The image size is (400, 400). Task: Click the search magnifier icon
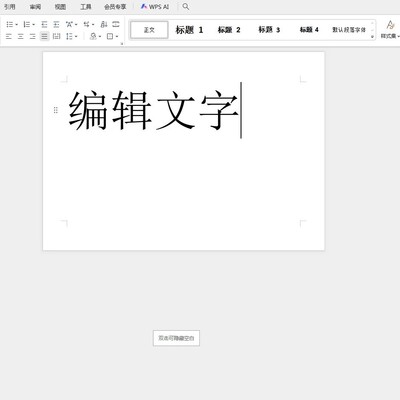click(186, 7)
